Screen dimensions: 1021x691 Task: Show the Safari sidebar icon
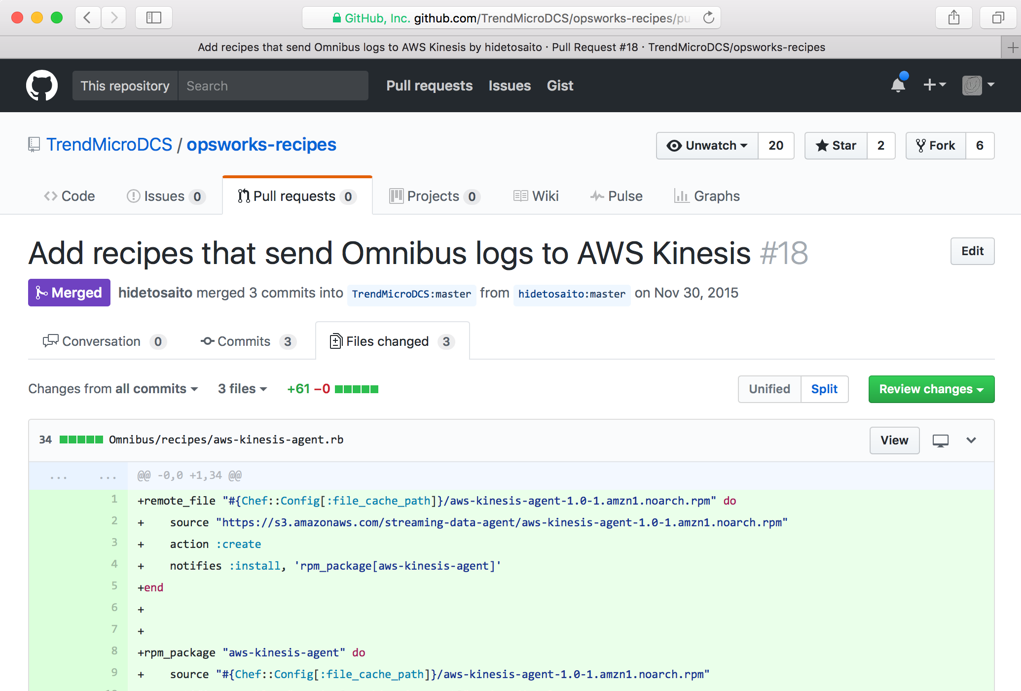154,18
